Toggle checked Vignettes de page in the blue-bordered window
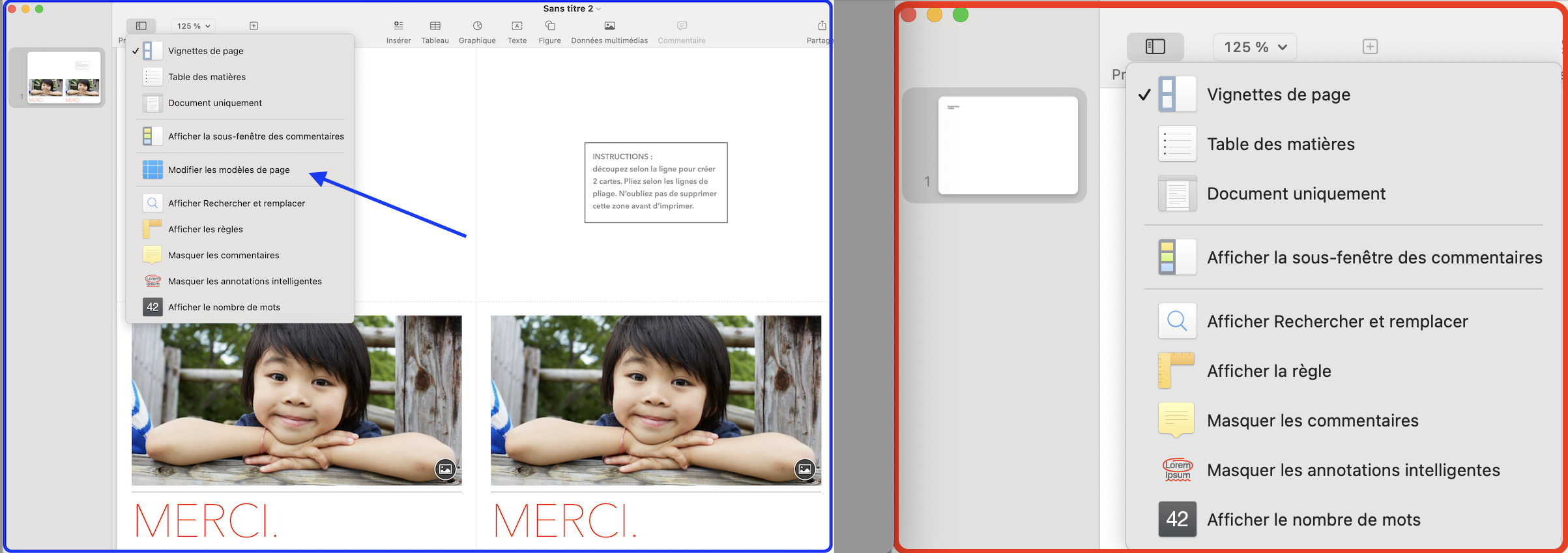The image size is (1568, 553). click(205, 51)
